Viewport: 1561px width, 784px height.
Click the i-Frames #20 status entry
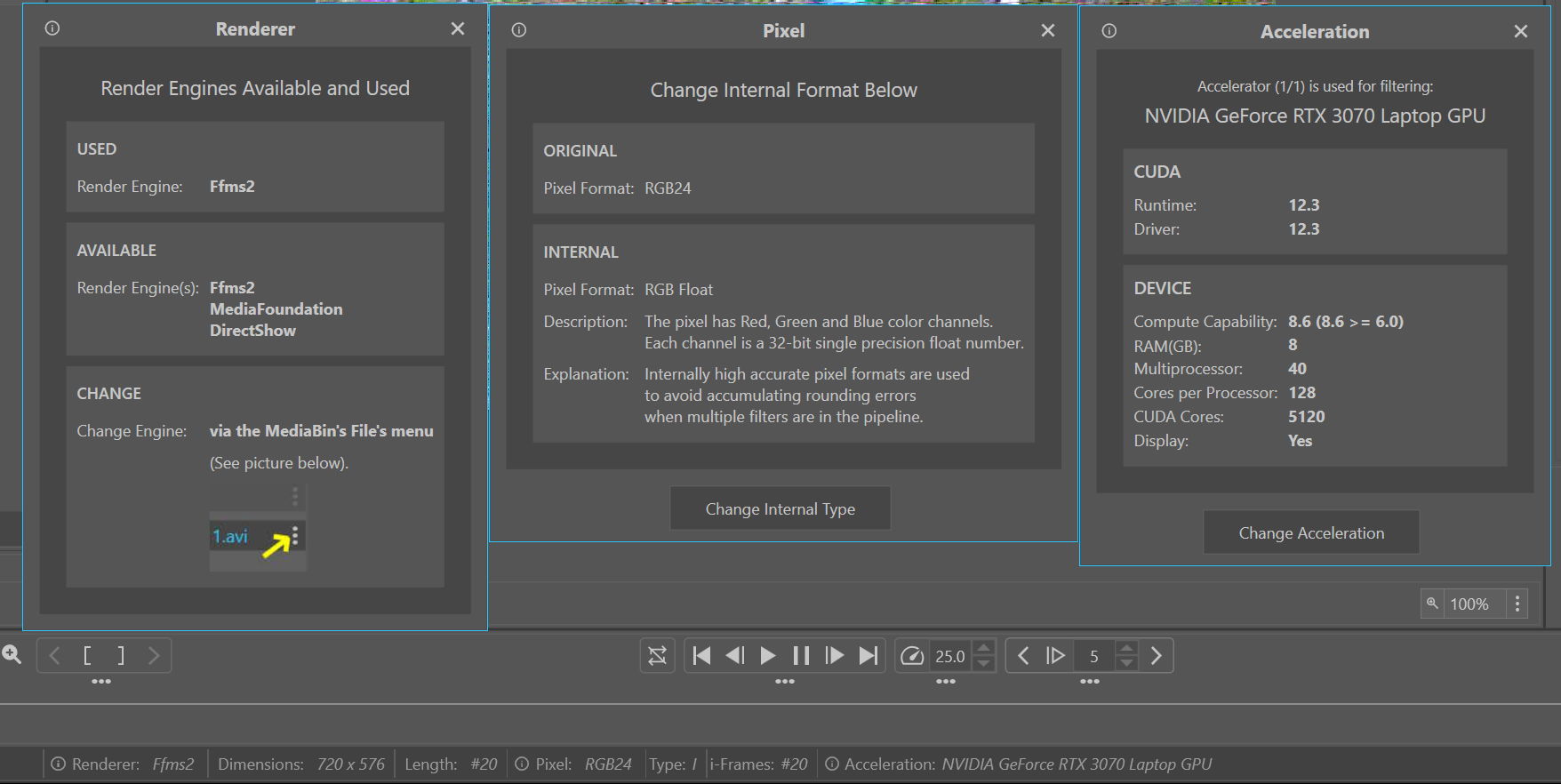[x=758, y=764]
